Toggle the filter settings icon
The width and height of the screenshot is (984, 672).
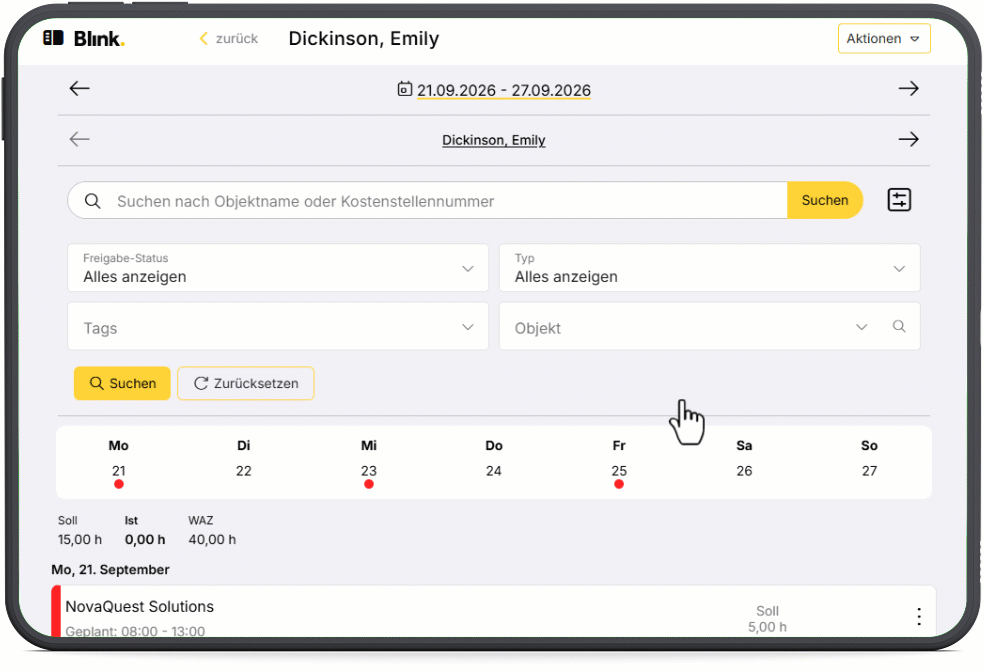(x=899, y=200)
